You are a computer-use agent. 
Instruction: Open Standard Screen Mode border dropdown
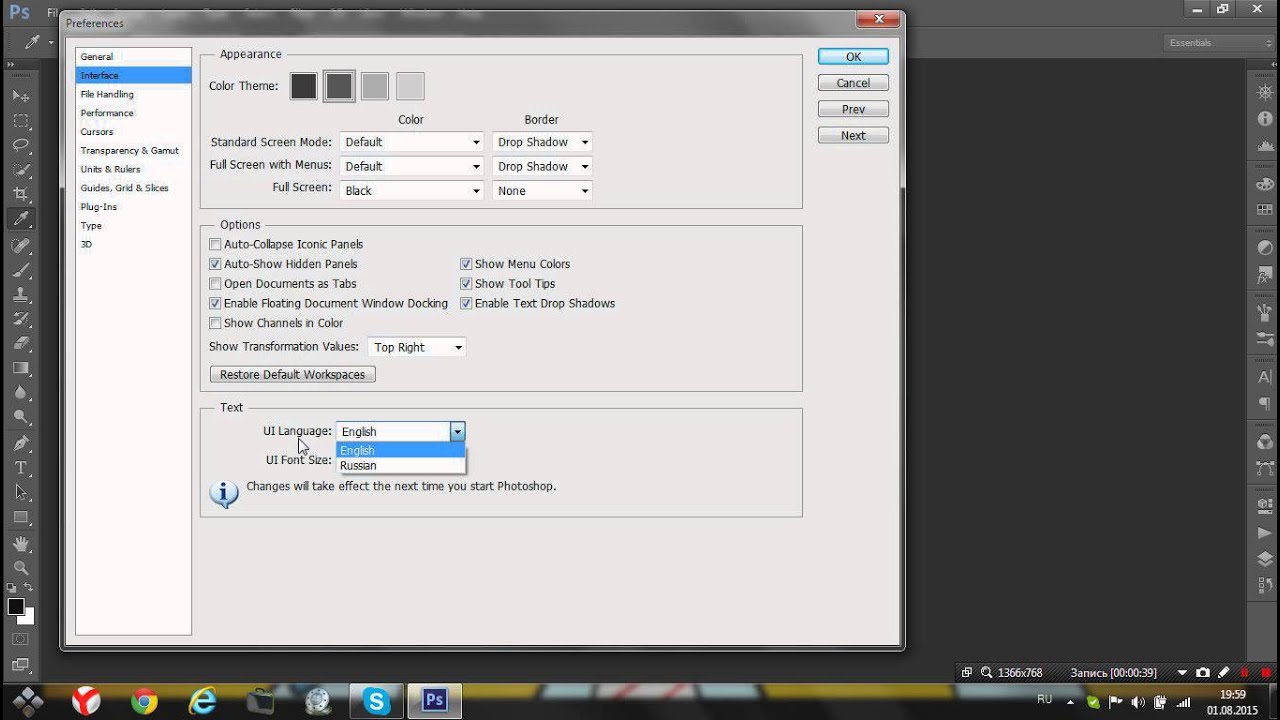[x=542, y=142]
